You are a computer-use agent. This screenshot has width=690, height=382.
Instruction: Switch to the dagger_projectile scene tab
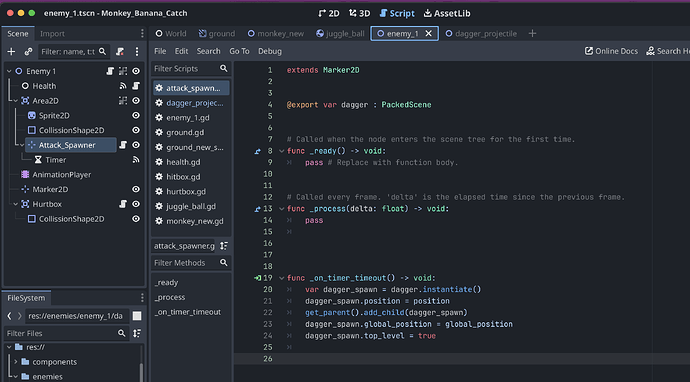click(481, 33)
